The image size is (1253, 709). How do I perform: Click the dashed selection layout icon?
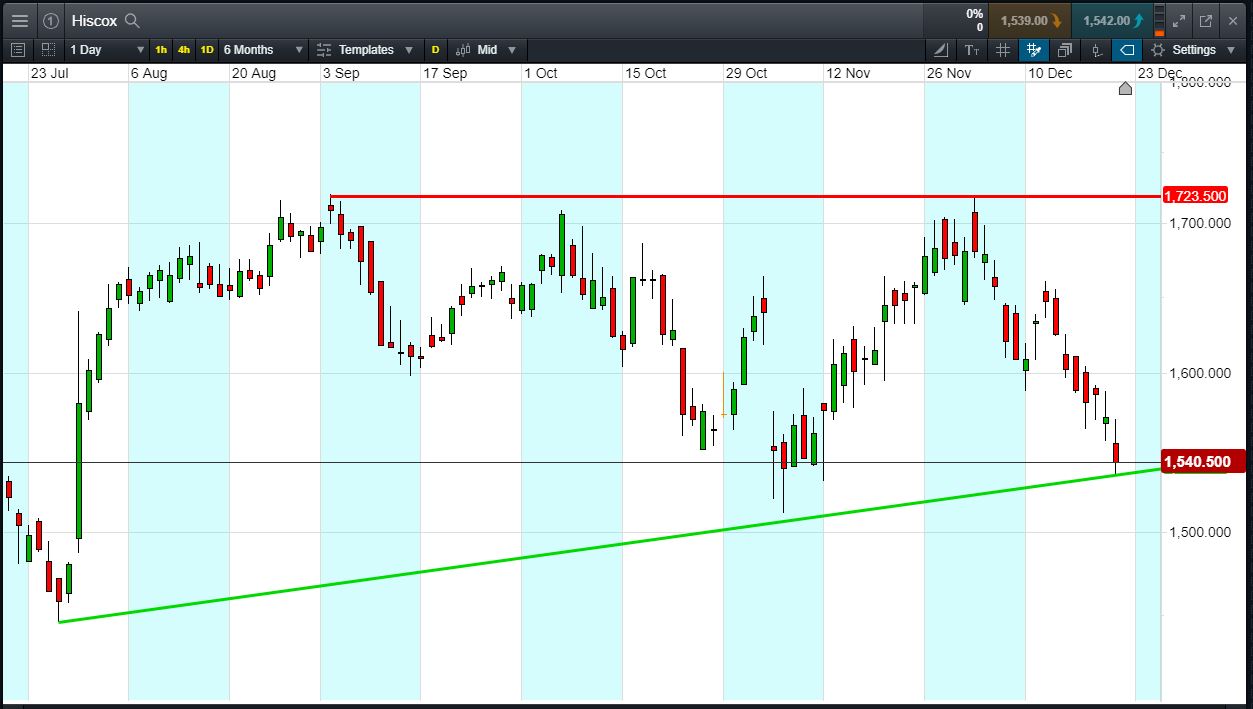pyautogui.click(x=48, y=49)
